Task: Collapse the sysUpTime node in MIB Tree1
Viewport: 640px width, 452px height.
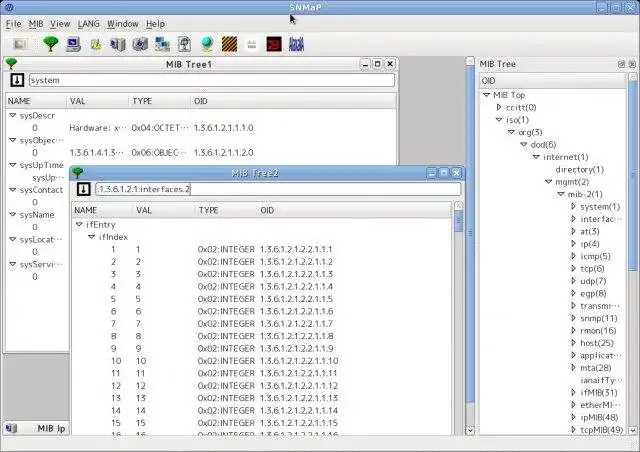Action: (x=13, y=165)
